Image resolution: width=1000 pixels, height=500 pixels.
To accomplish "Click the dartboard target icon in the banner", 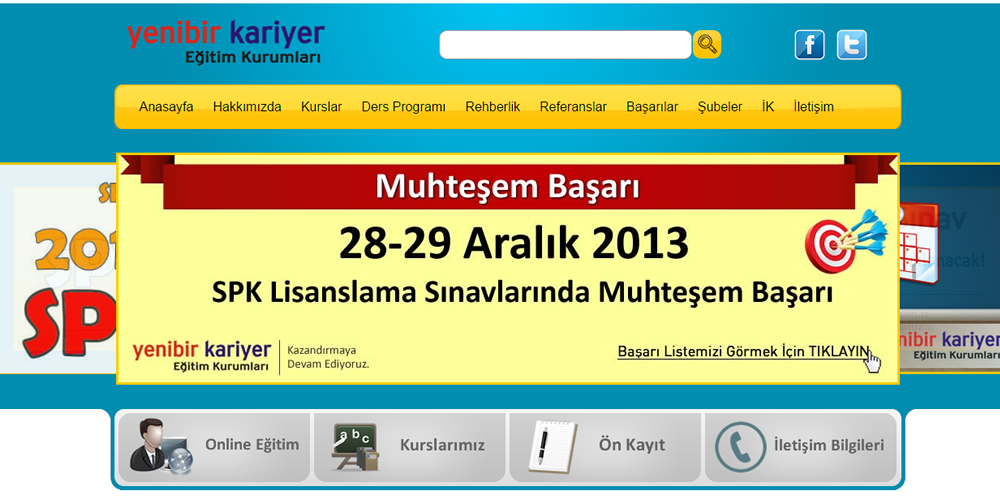I will point(845,241).
